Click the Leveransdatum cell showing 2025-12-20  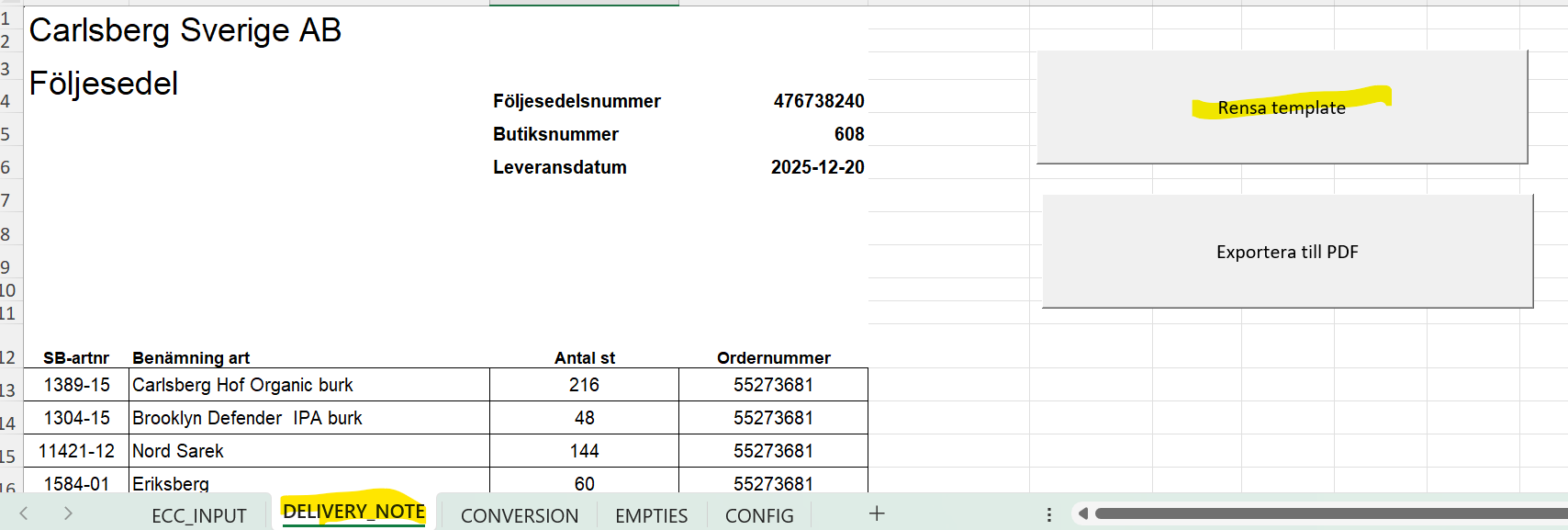pos(817,167)
